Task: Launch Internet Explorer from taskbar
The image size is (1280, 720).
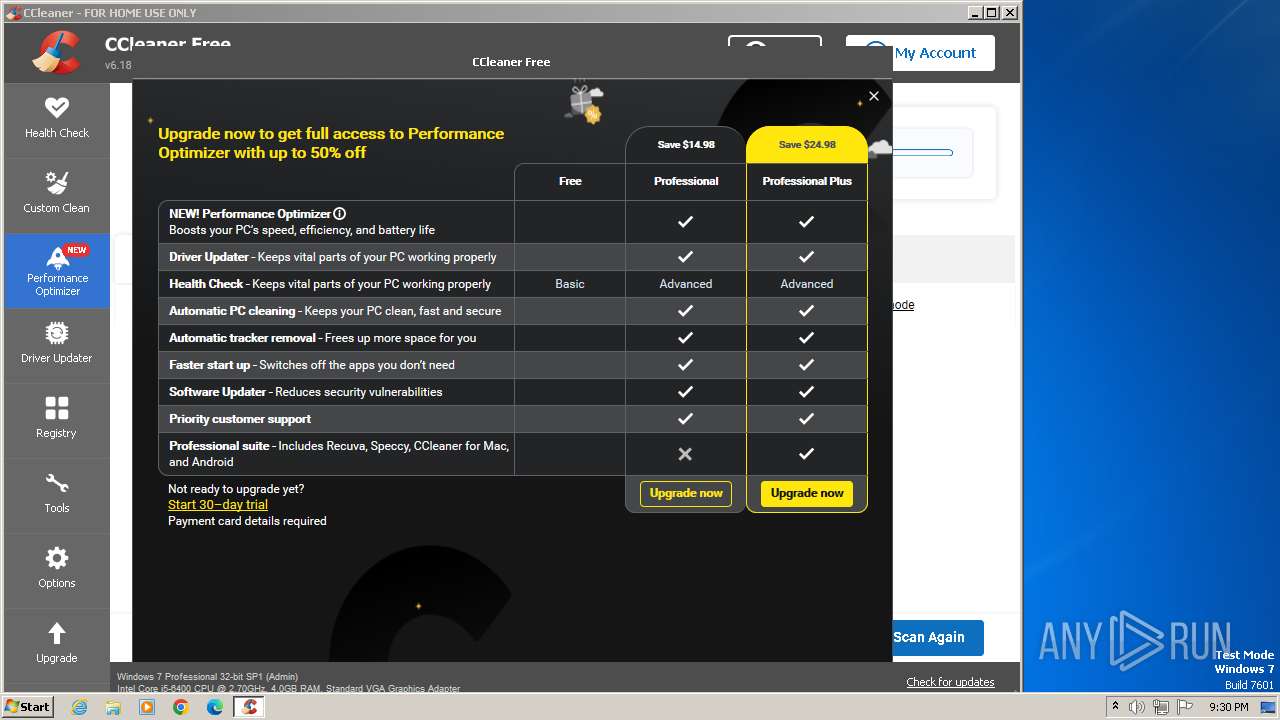Action: tap(79, 707)
